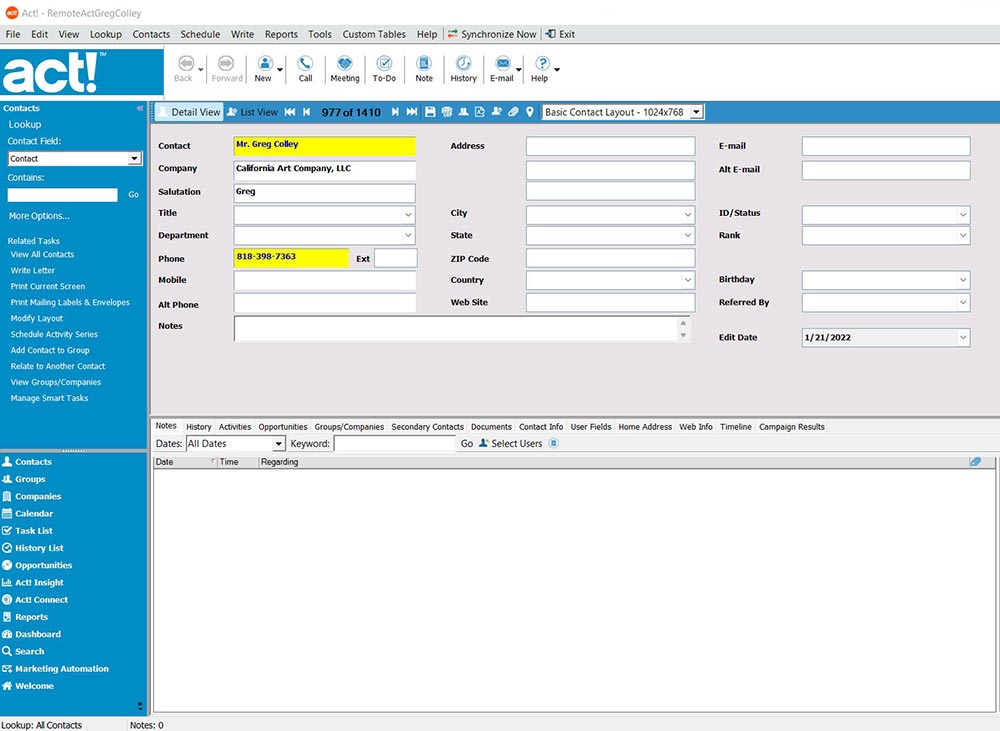
Task: Click the Keyword input field
Action: [394, 444]
